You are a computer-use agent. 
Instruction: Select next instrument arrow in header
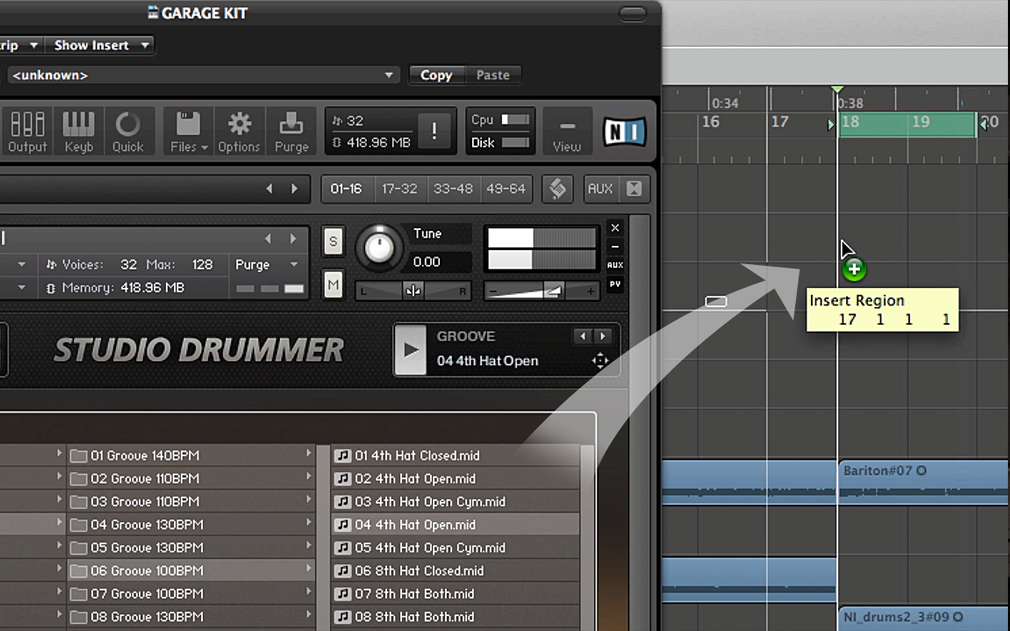click(293, 239)
